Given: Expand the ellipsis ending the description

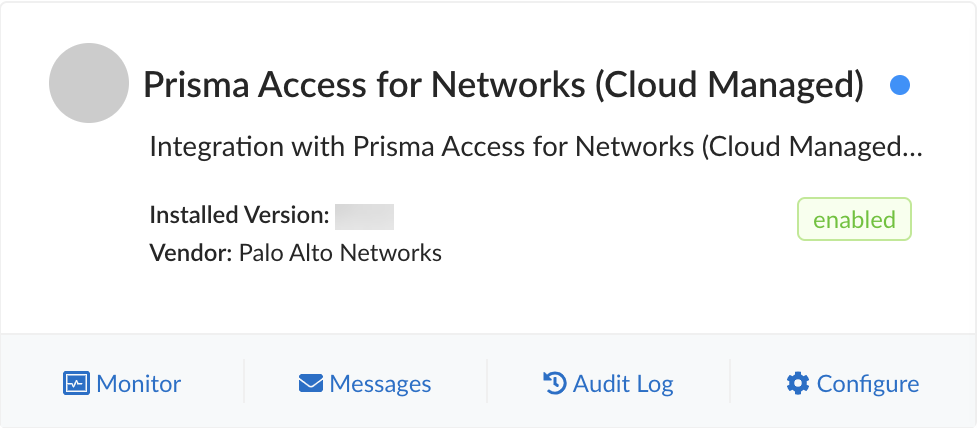Looking at the screenshot, I should coord(911,150).
